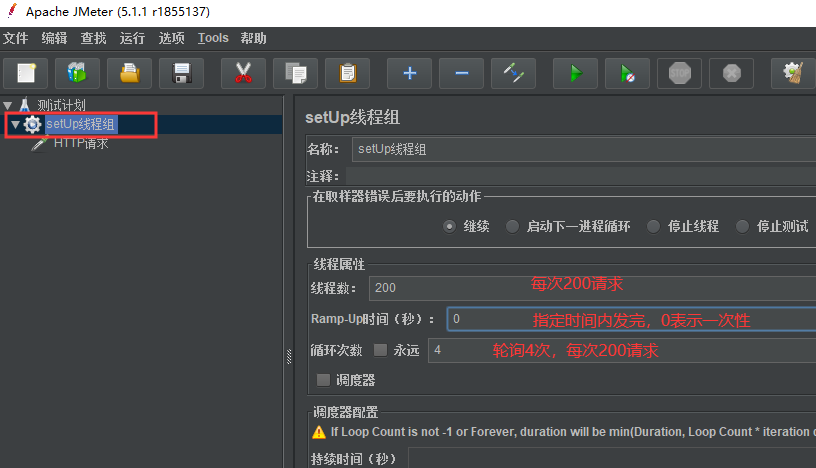The width and height of the screenshot is (816, 468).
Task: Open the 运行 menu
Action: pyautogui.click(x=133, y=38)
